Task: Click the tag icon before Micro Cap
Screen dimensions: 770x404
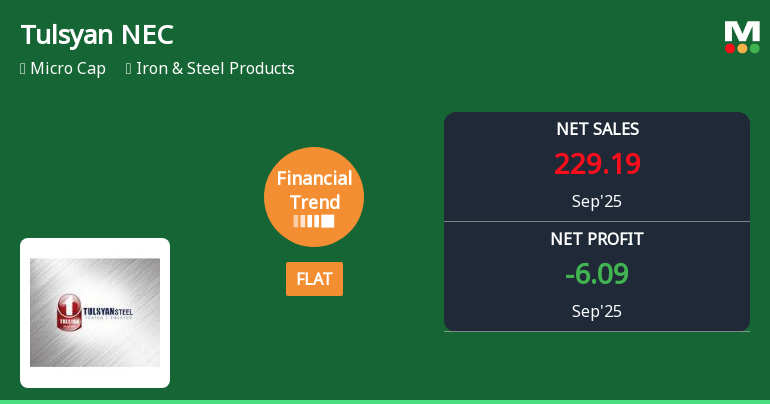Action: [x=23, y=69]
